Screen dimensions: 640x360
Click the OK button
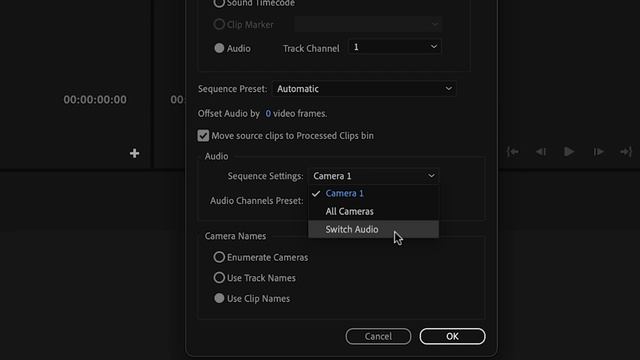(452, 336)
